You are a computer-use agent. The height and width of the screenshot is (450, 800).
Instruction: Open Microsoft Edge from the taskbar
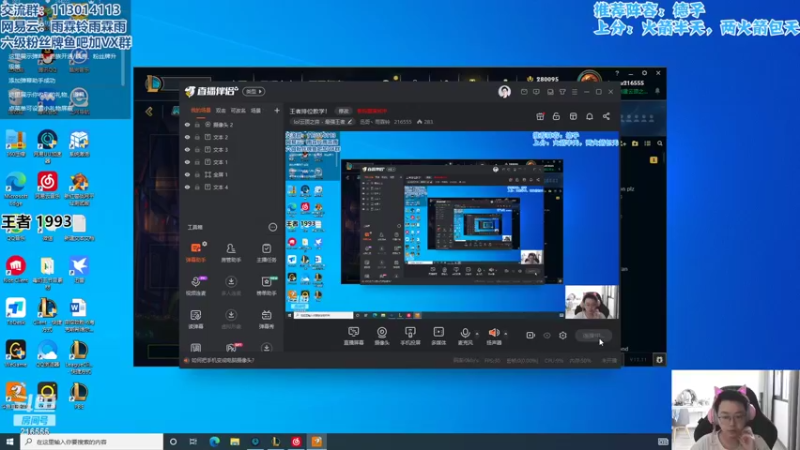pos(214,441)
